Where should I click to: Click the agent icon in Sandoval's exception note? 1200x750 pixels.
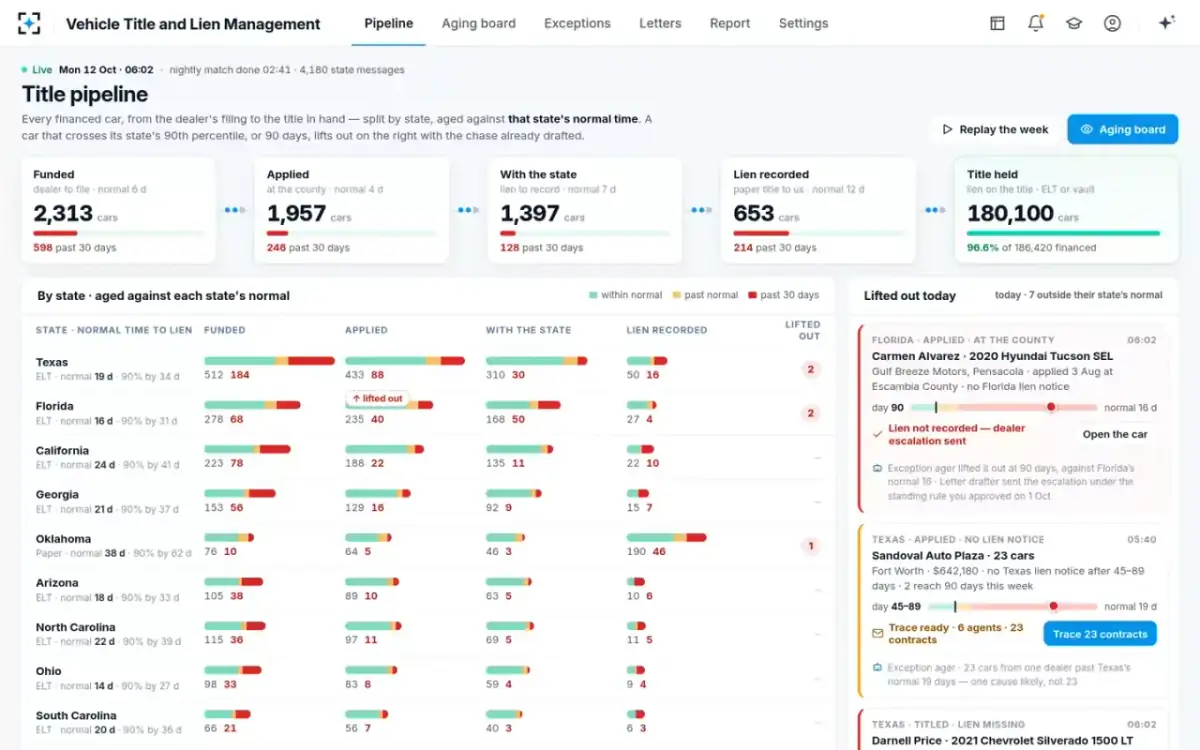coord(877,667)
